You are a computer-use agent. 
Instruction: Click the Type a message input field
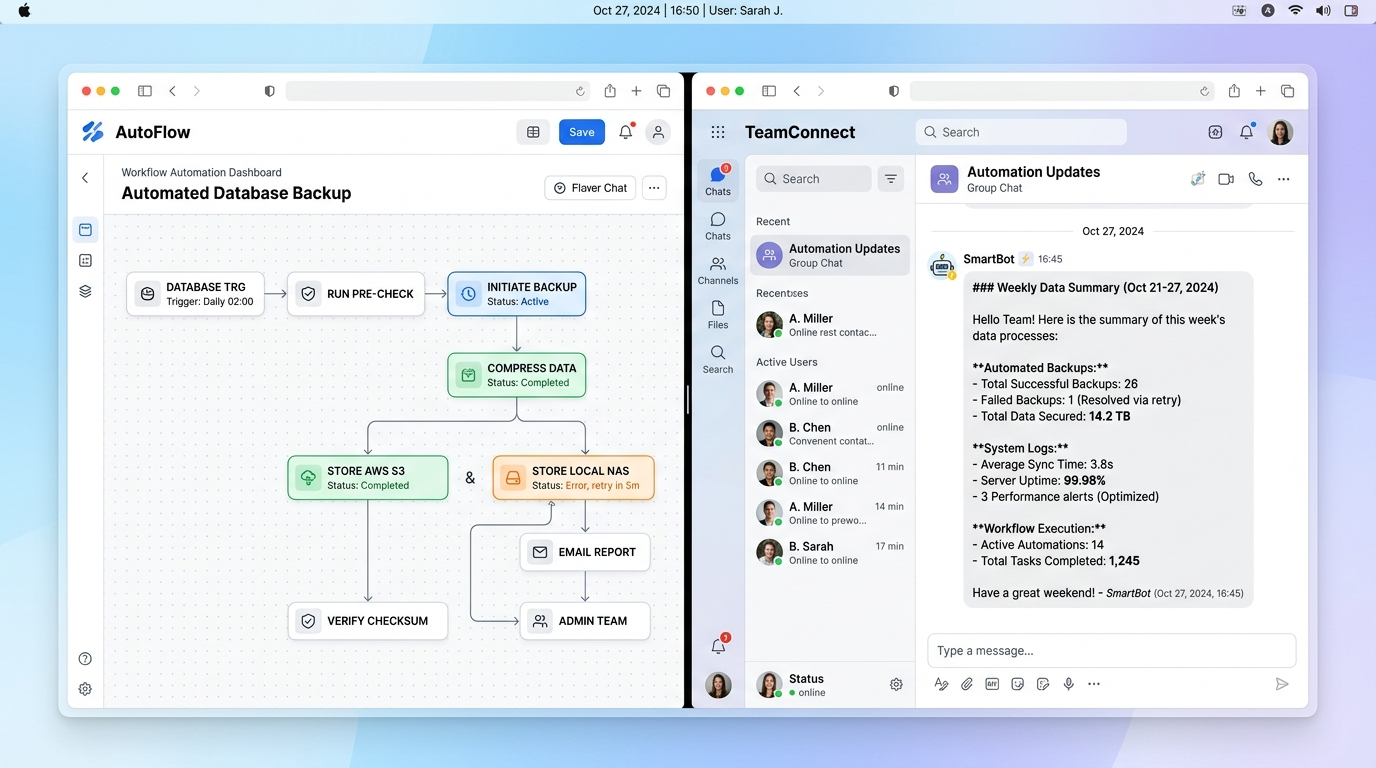coord(1112,650)
